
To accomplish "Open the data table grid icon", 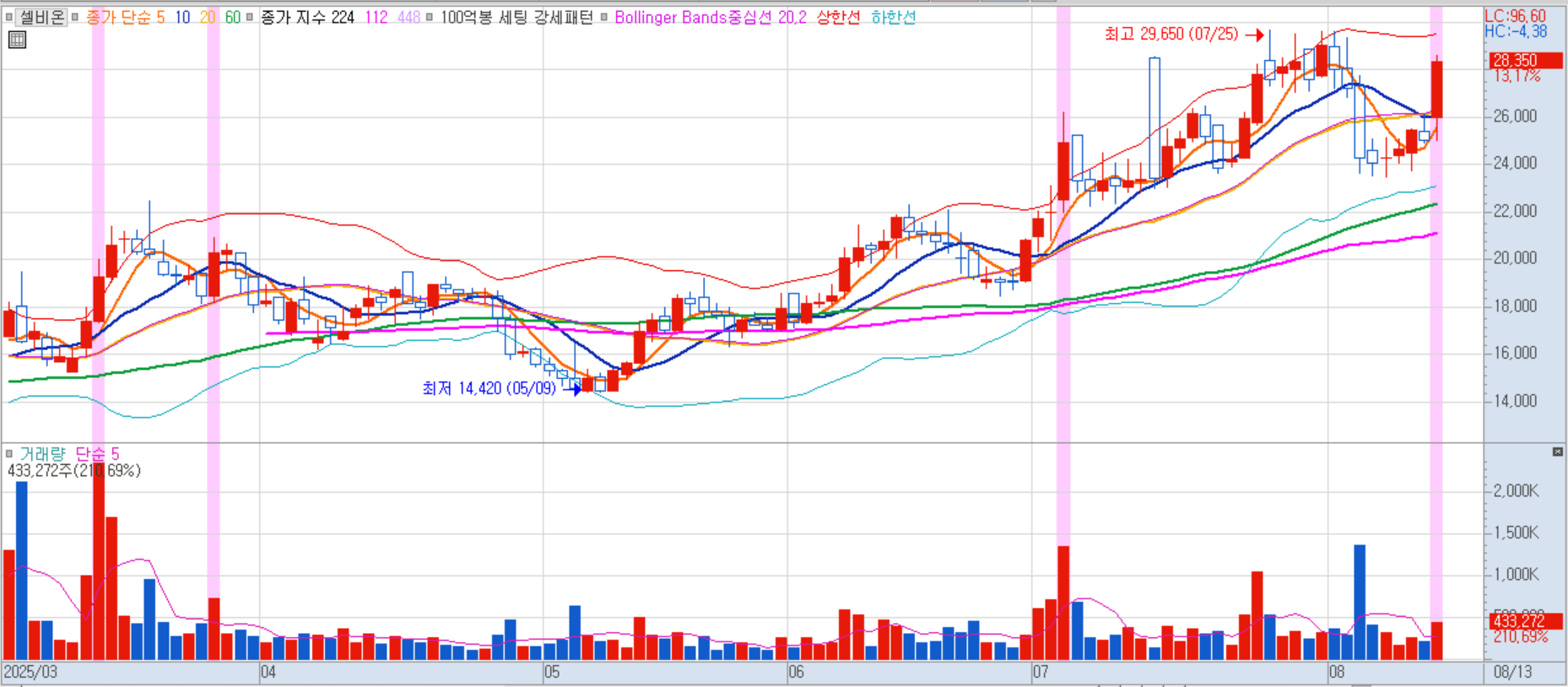I will (17, 40).
